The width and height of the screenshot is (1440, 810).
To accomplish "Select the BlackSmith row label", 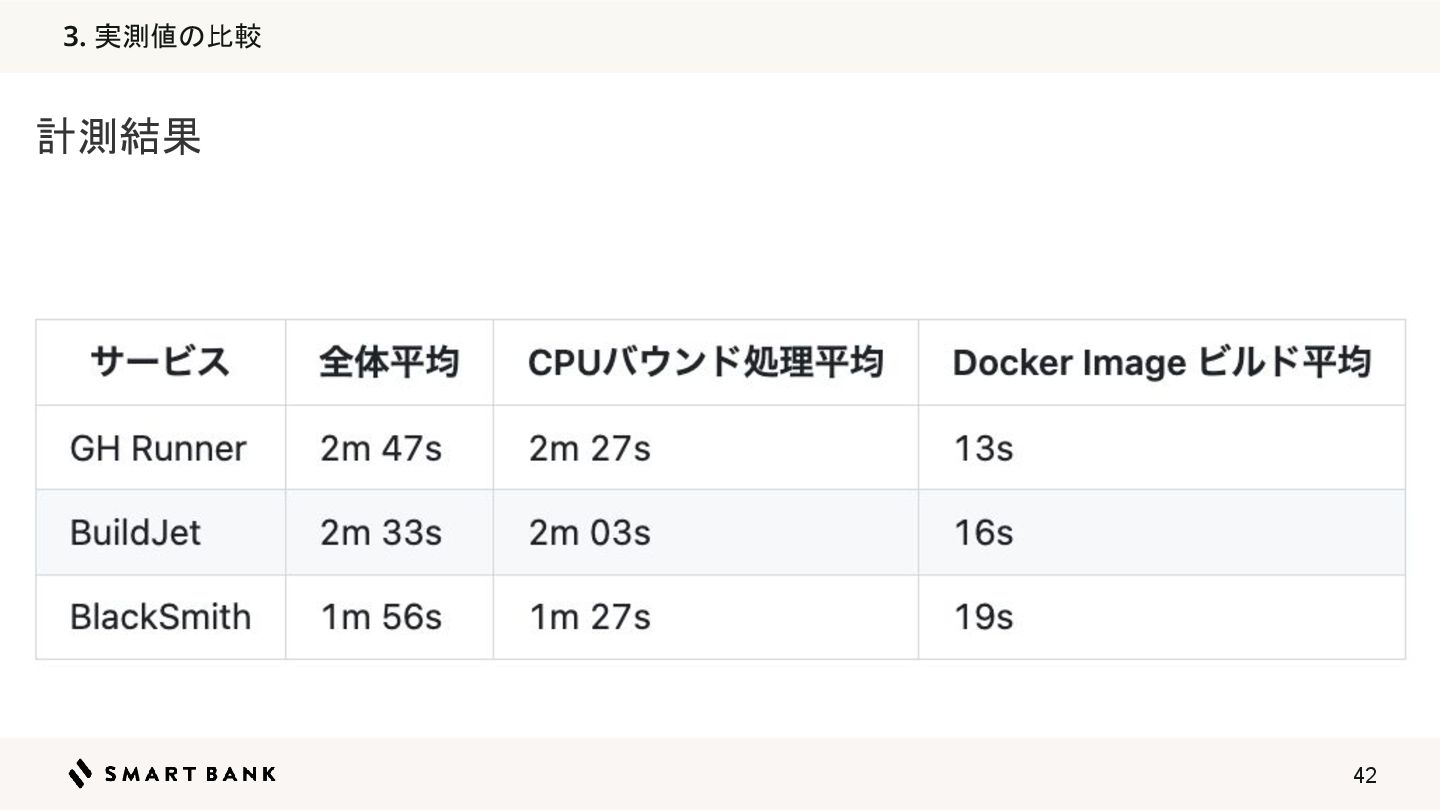I will (160, 617).
